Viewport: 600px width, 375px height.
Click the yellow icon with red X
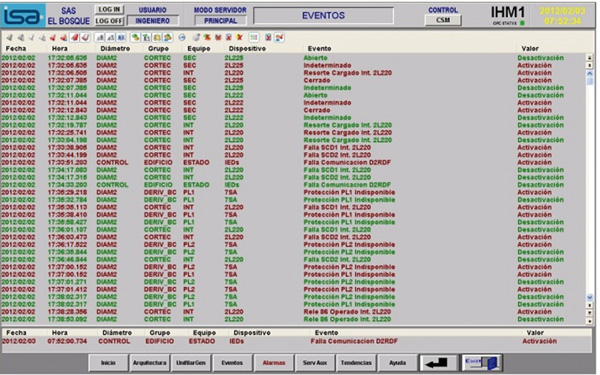(x=240, y=38)
